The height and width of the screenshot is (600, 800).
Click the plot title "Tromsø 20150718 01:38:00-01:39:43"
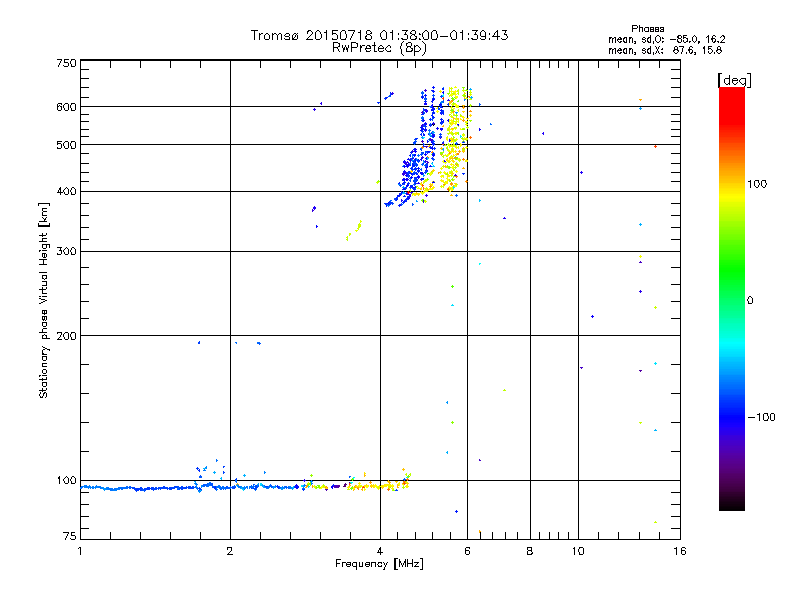coord(379,35)
